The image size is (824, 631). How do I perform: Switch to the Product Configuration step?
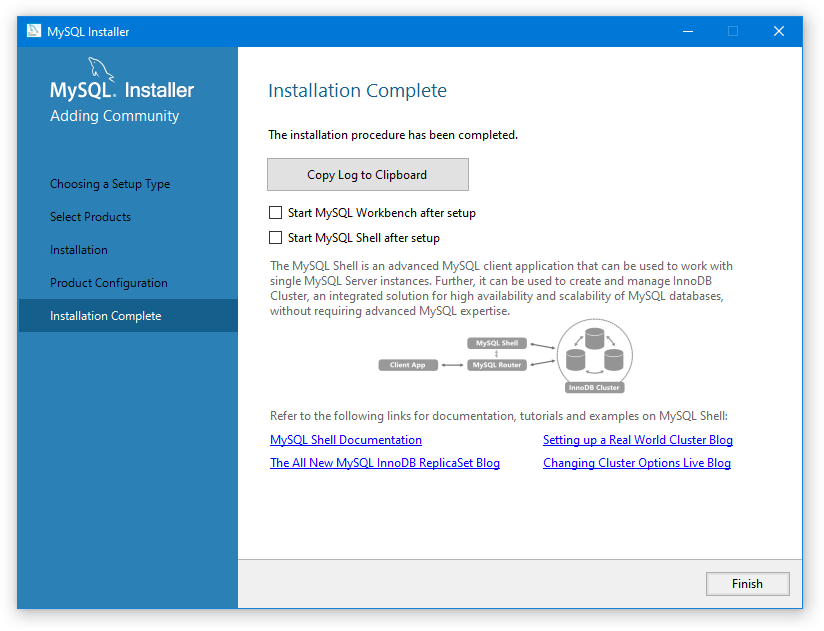click(109, 283)
